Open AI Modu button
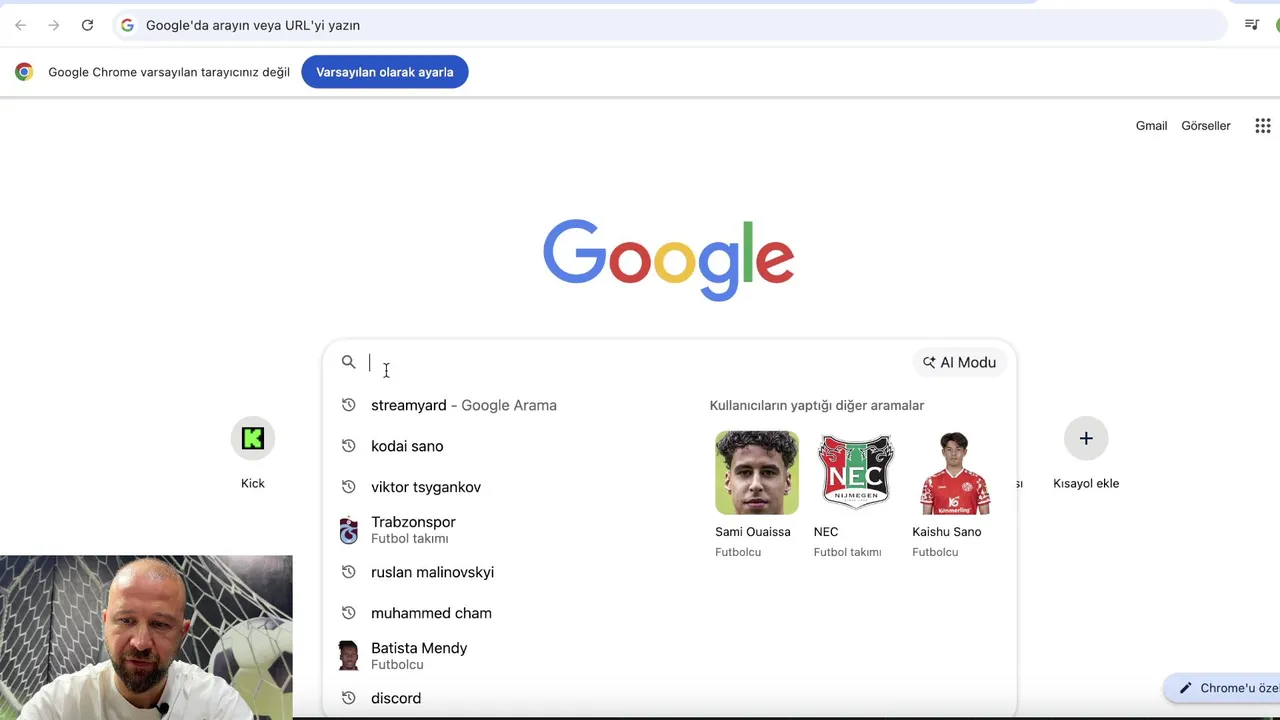Screen dimensions: 1280x720 pos(960,362)
